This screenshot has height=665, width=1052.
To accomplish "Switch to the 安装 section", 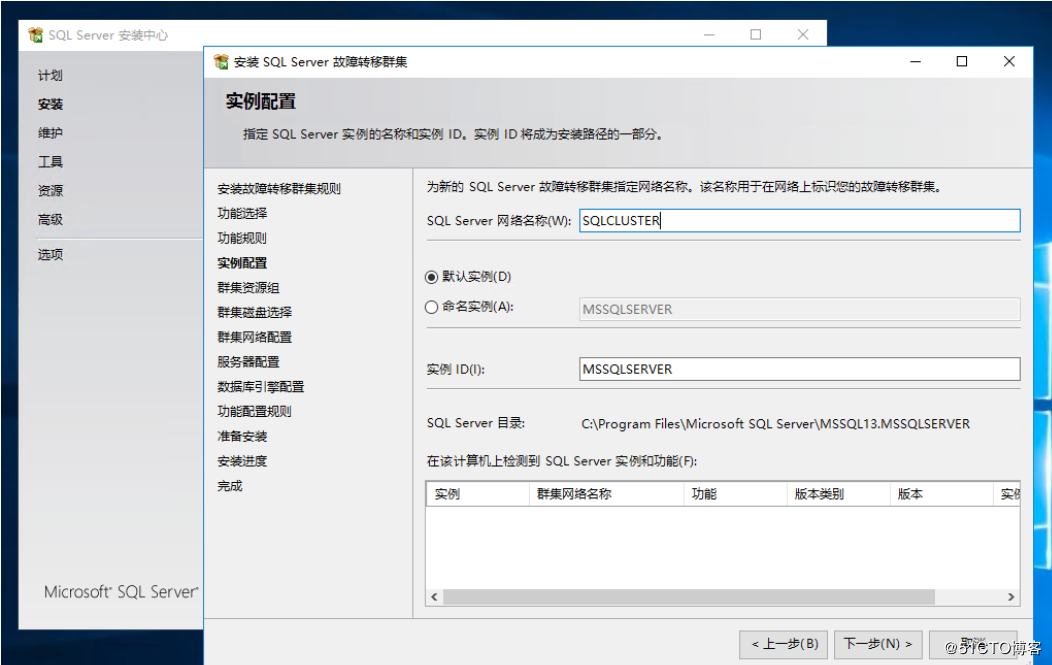I will click(x=50, y=104).
